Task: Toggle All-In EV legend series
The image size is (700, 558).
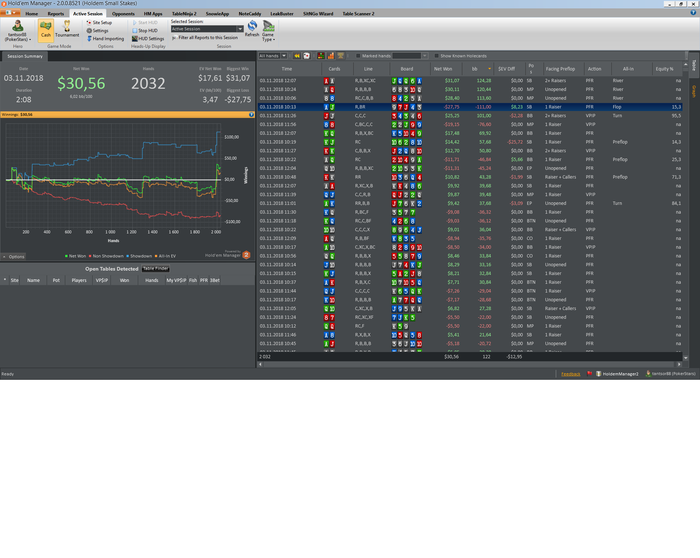Action: [x=165, y=256]
